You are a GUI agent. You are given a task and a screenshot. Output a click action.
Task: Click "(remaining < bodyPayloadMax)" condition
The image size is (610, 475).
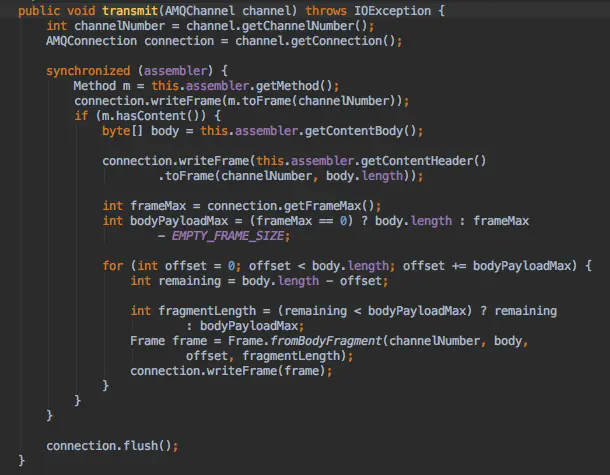tap(375, 311)
